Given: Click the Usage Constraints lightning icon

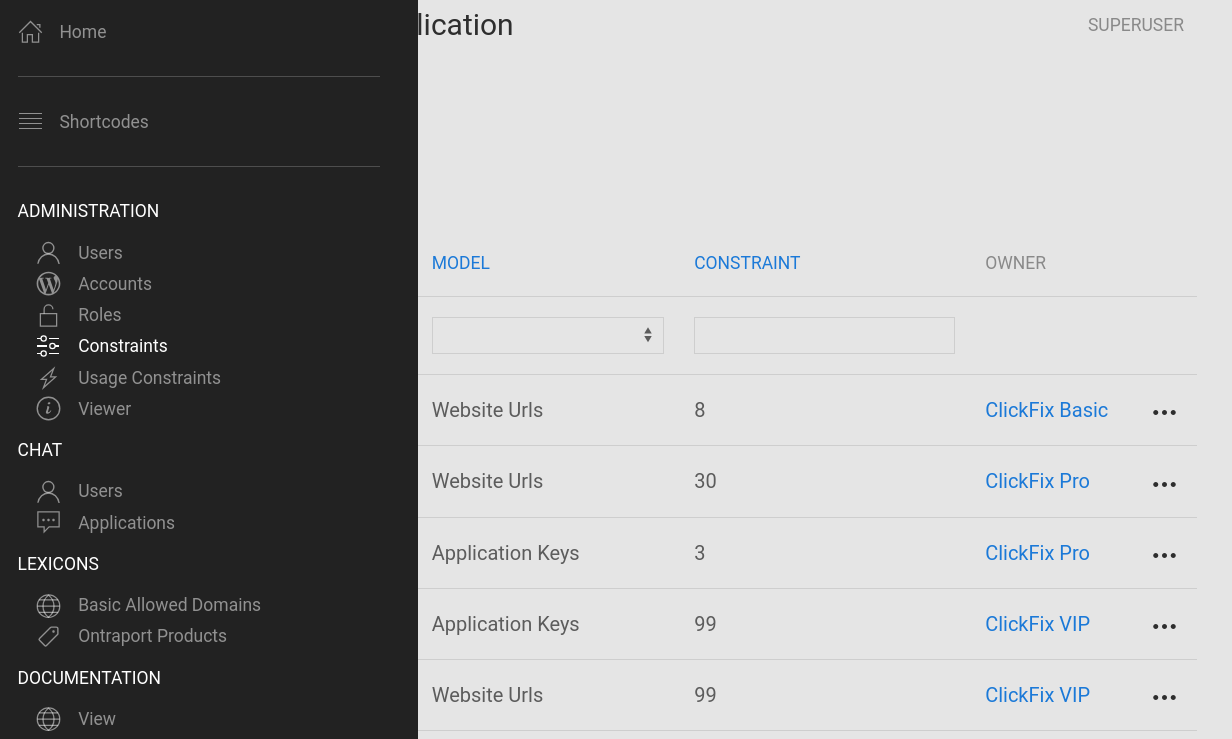Looking at the screenshot, I should point(48,378).
